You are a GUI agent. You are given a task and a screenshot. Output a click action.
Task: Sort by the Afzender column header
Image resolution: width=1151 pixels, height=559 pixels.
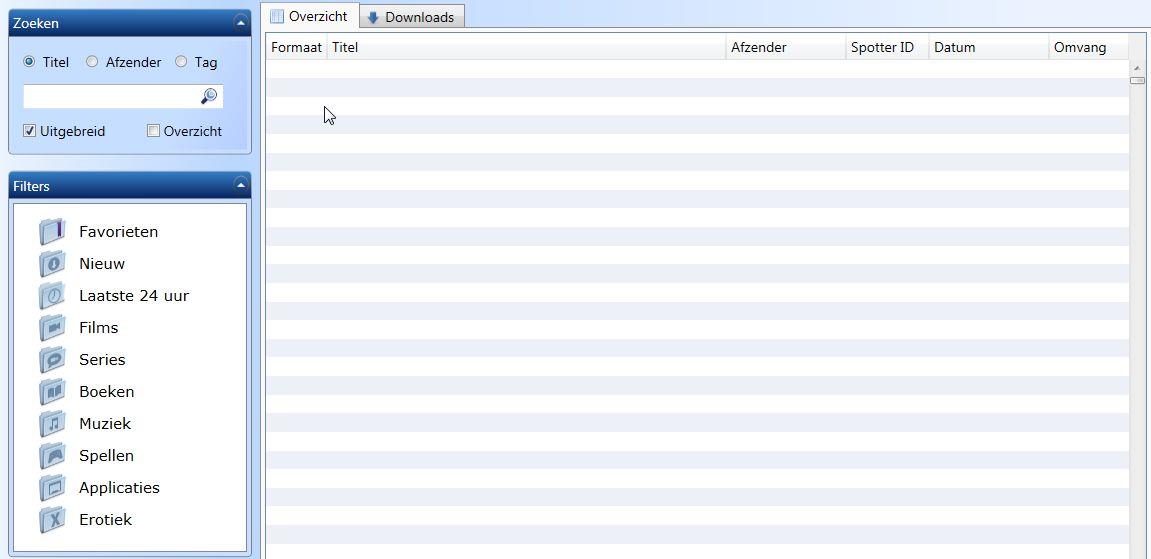(x=786, y=48)
